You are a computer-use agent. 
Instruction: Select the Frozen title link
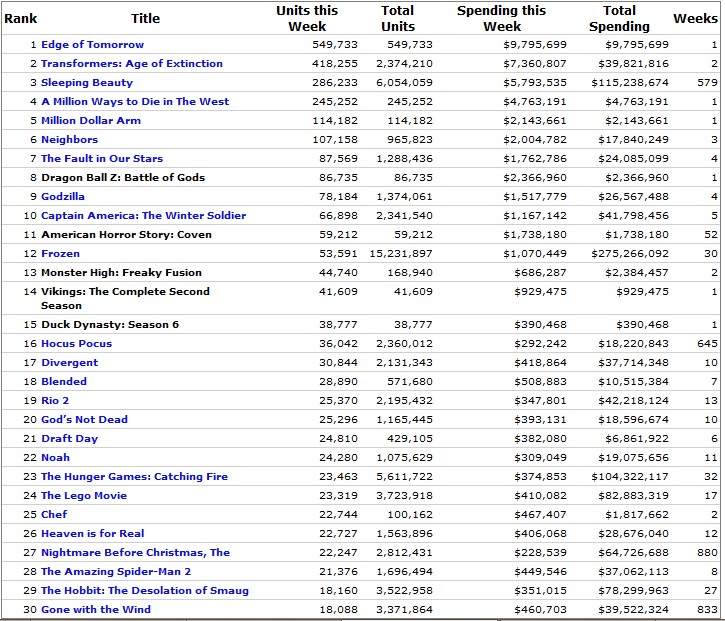pyautogui.click(x=60, y=254)
